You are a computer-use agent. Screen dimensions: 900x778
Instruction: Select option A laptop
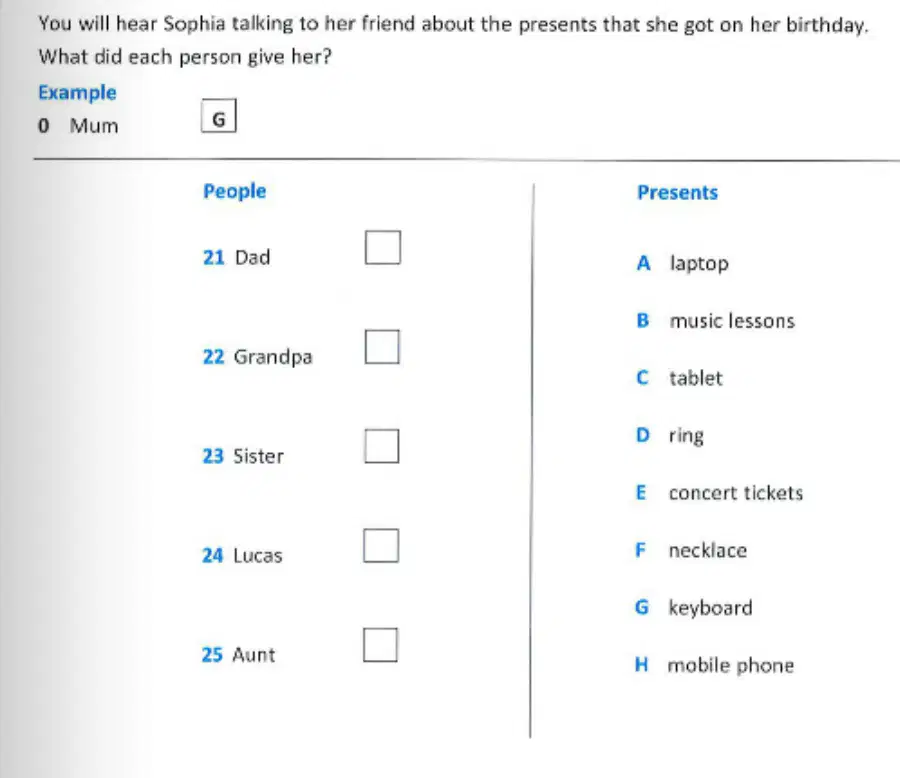(682, 264)
